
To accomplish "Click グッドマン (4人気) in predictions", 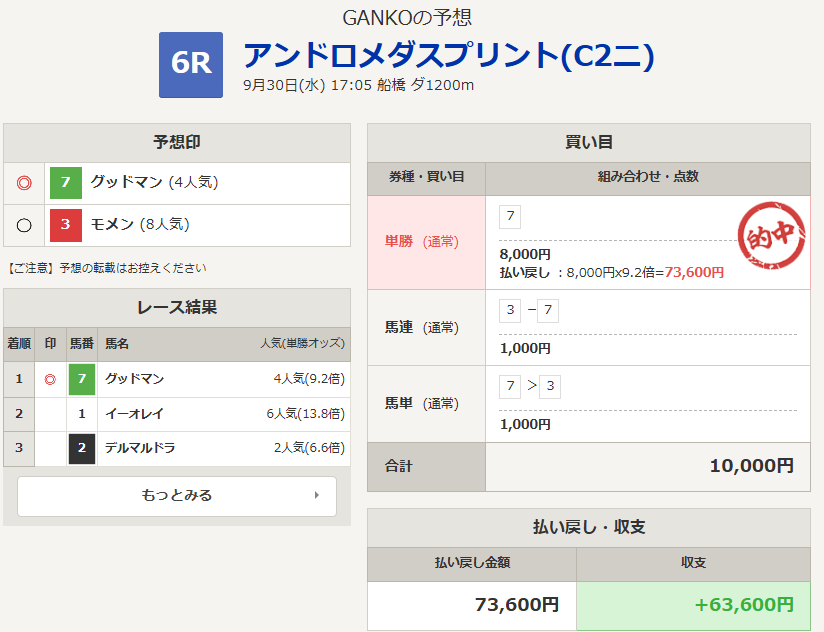I will click(154, 182).
